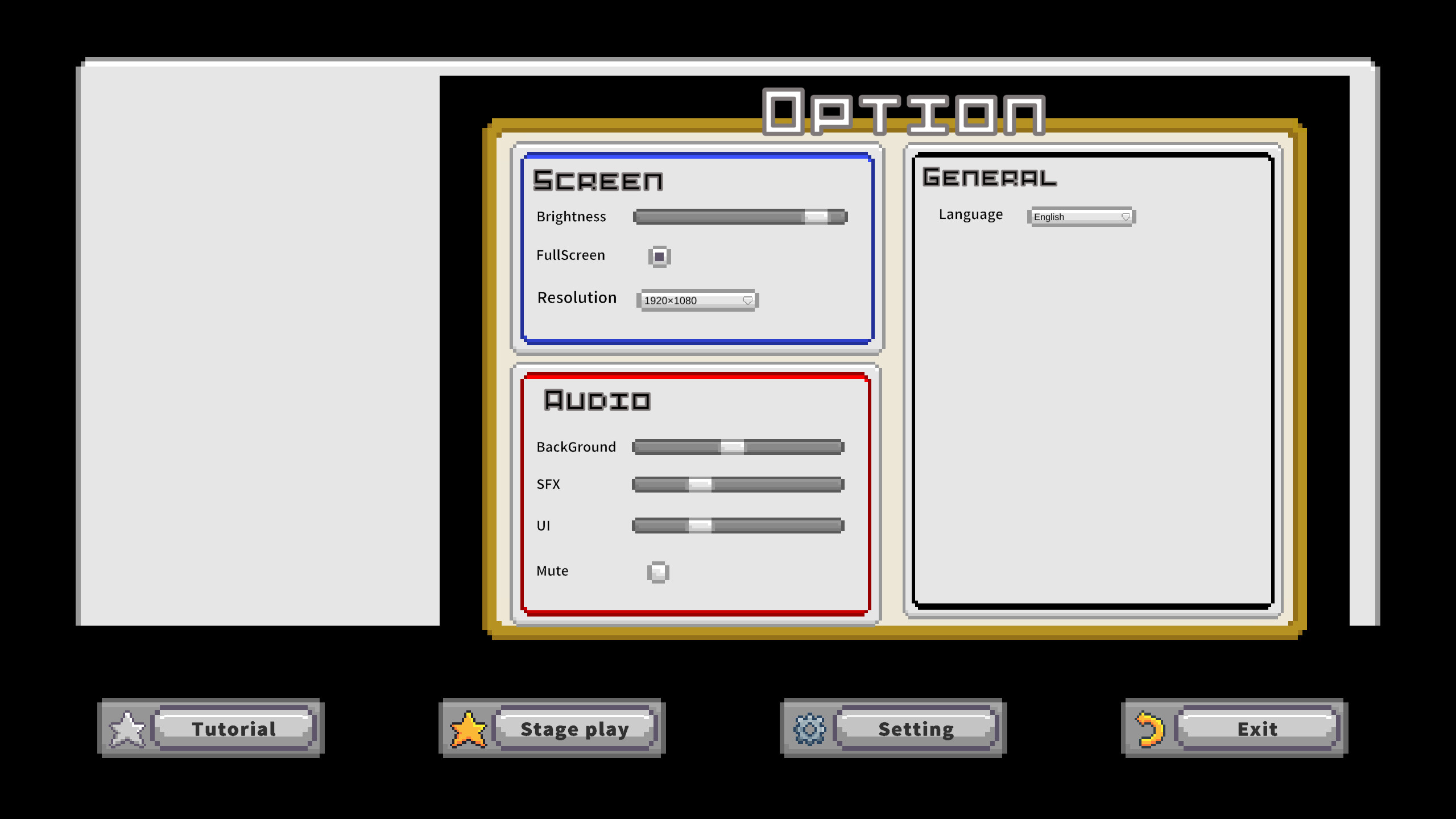Disable the FullScreen checkbox
This screenshot has height=819, width=1456.
(x=659, y=256)
